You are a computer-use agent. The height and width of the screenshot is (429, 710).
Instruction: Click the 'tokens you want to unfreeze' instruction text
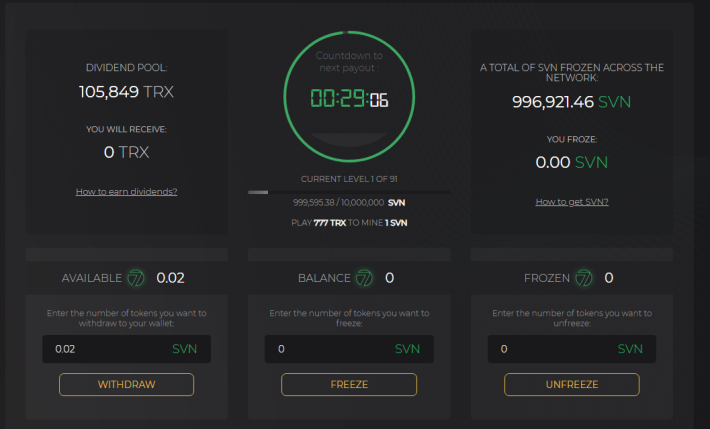(x=572, y=318)
